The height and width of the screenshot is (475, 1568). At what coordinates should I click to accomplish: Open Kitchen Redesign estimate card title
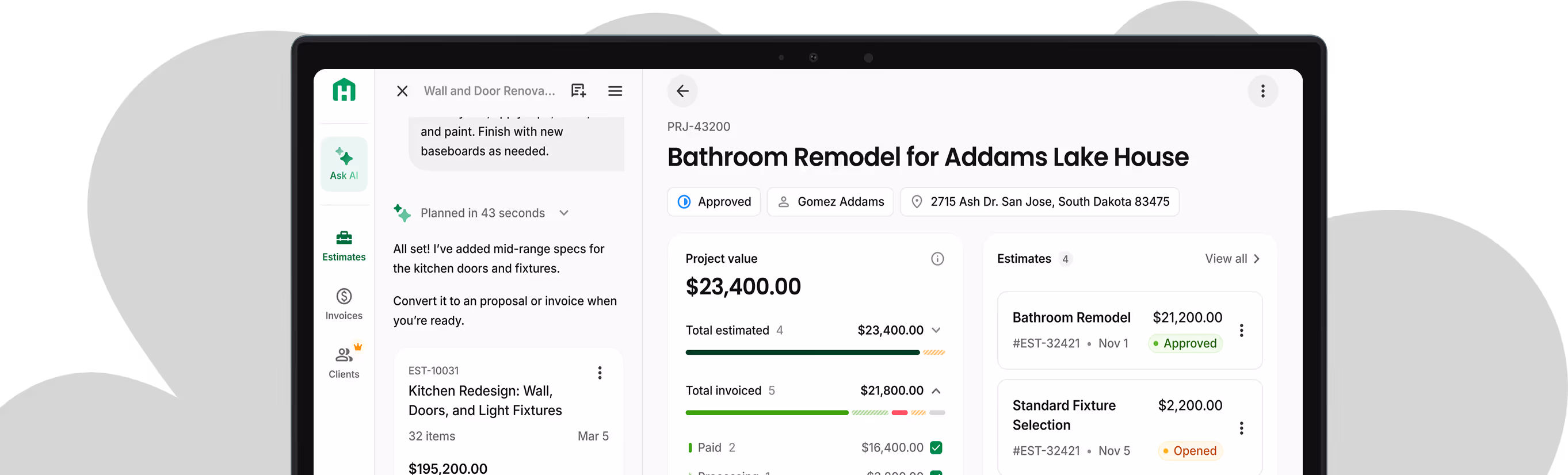coord(484,400)
